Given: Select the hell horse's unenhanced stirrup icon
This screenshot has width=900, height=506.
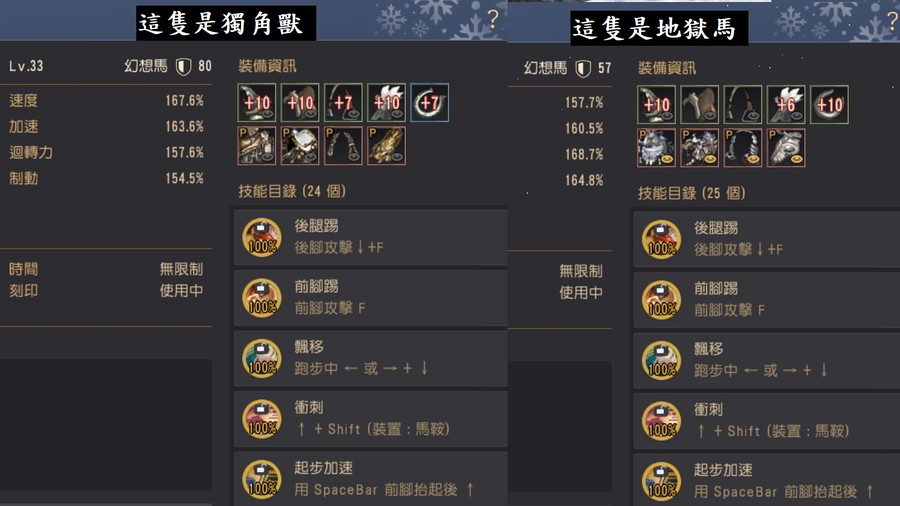Looking at the screenshot, I should (743, 104).
